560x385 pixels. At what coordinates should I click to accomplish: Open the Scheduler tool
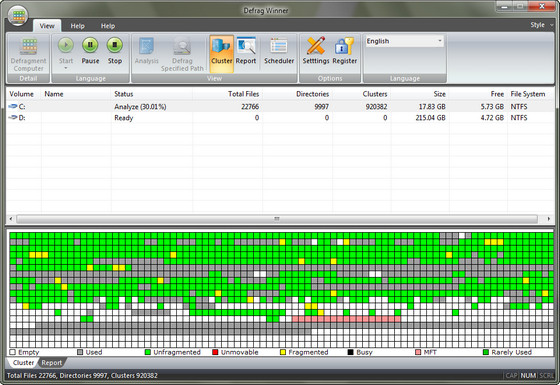tap(279, 46)
